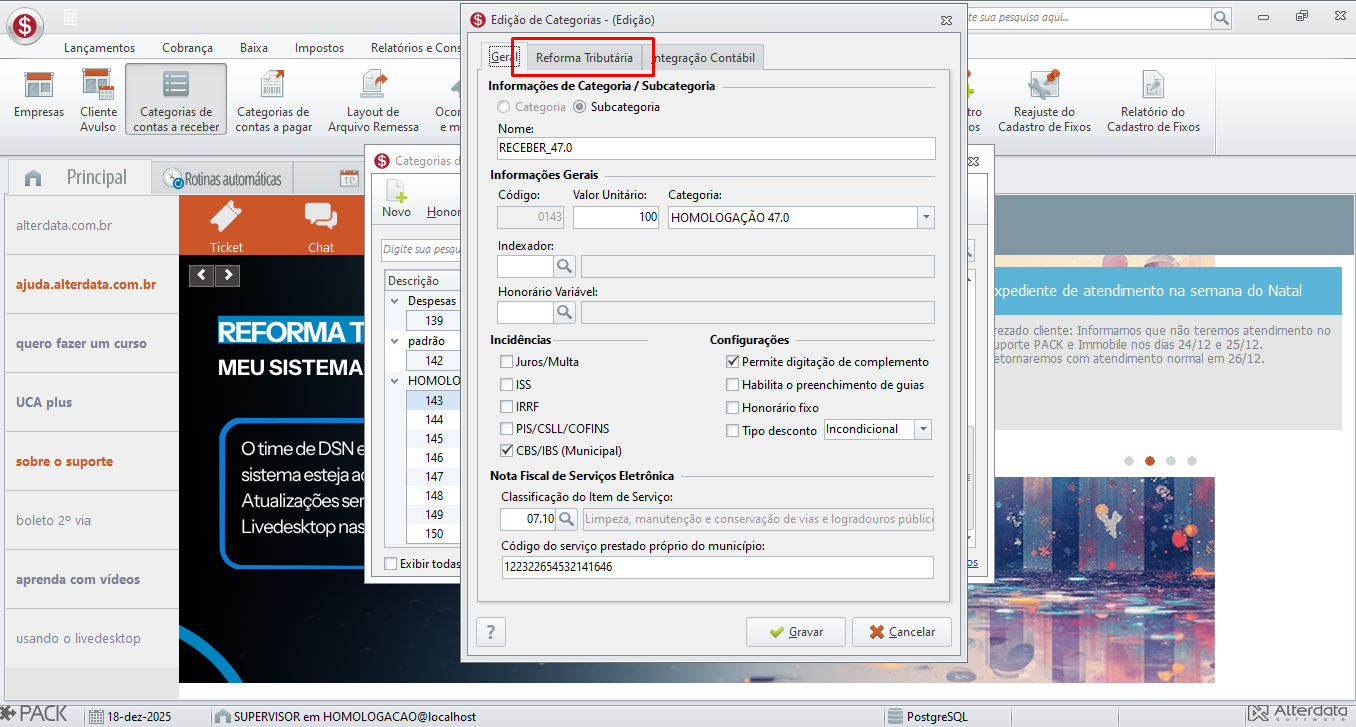Image resolution: width=1356 pixels, height=727 pixels.
Task: Show the previous banner slide arrow
Action: click(202, 275)
